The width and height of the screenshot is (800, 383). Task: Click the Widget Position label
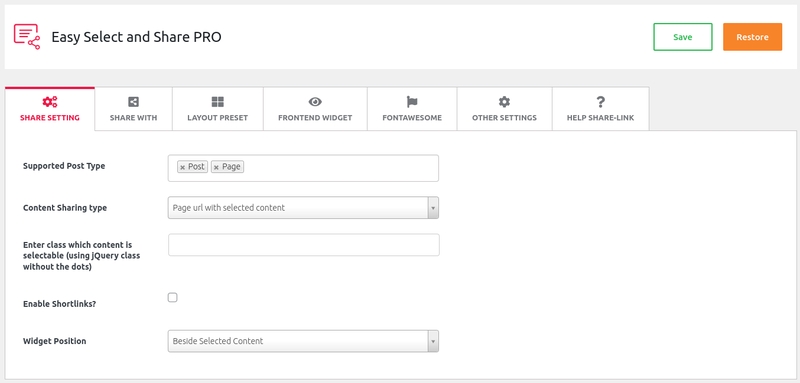(55, 341)
